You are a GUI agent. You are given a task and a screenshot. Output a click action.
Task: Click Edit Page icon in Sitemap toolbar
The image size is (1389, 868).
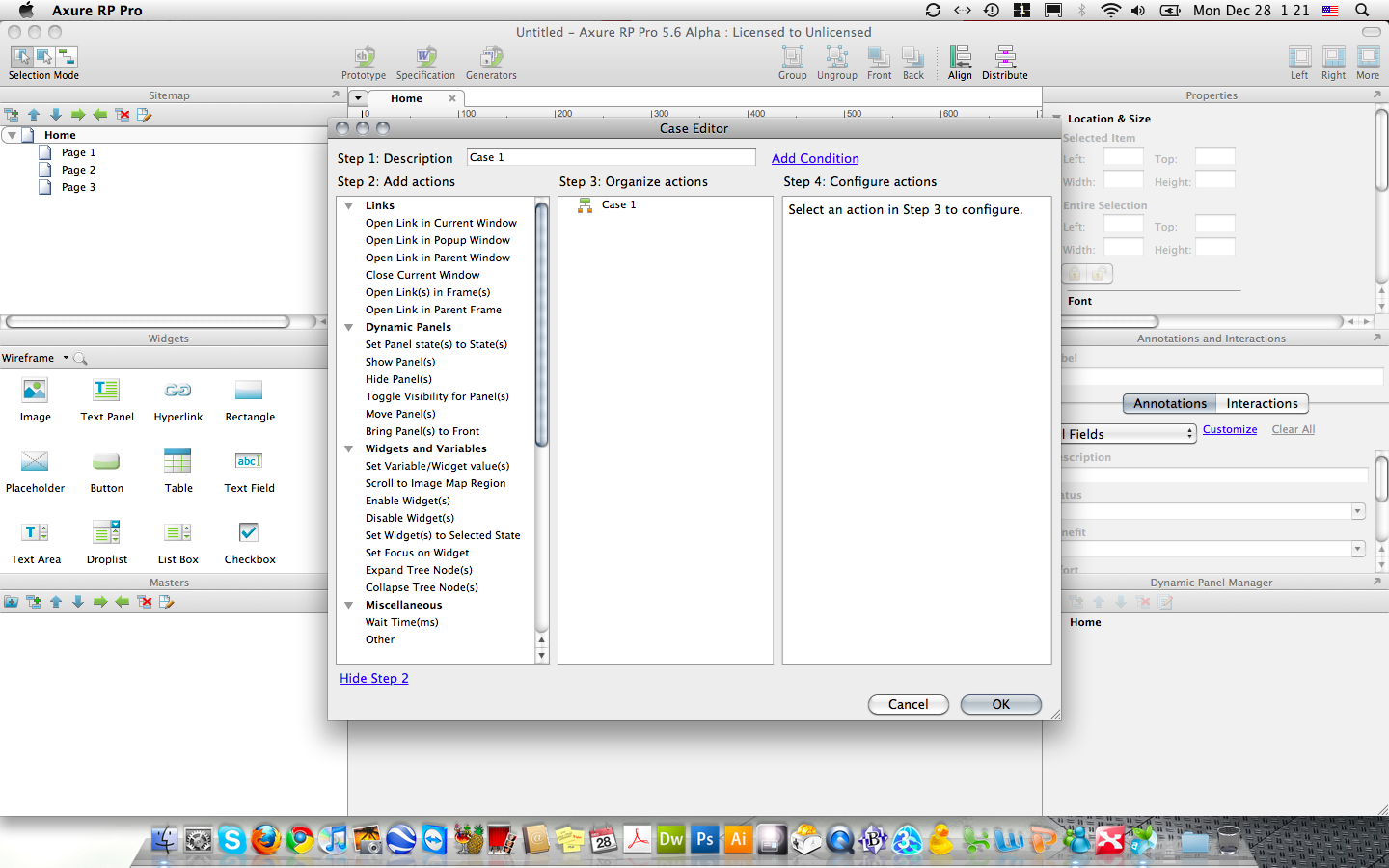click(145, 115)
